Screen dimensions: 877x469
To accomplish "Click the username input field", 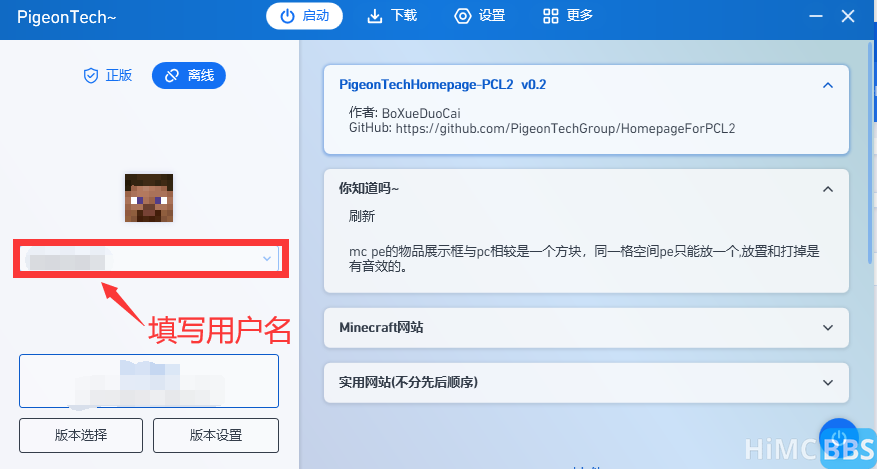I will (x=151, y=259).
